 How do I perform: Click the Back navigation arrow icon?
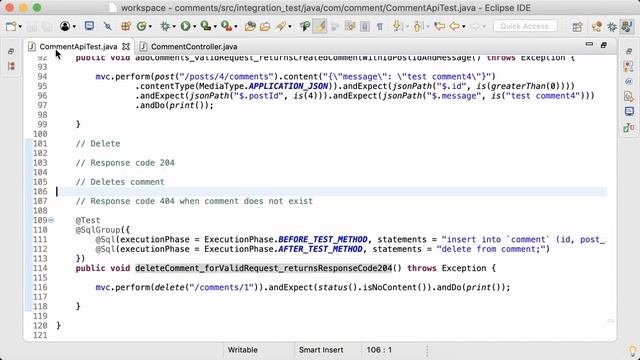click(x=454, y=27)
